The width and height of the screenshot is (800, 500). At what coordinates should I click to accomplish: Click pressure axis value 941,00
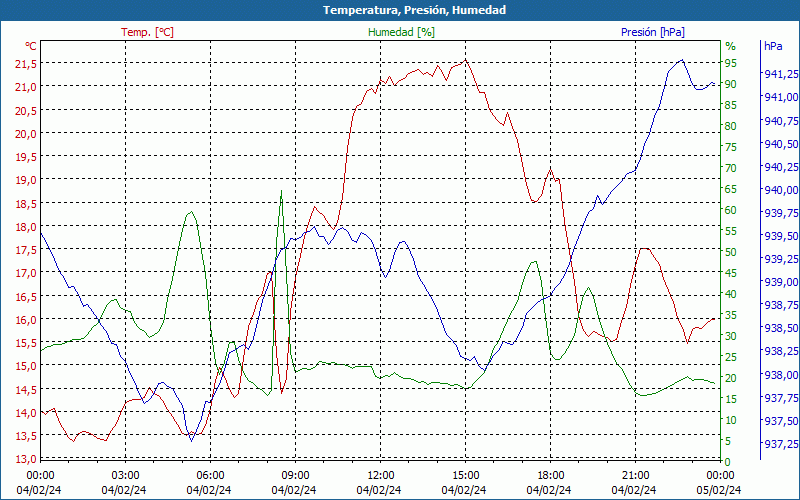tap(781, 97)
